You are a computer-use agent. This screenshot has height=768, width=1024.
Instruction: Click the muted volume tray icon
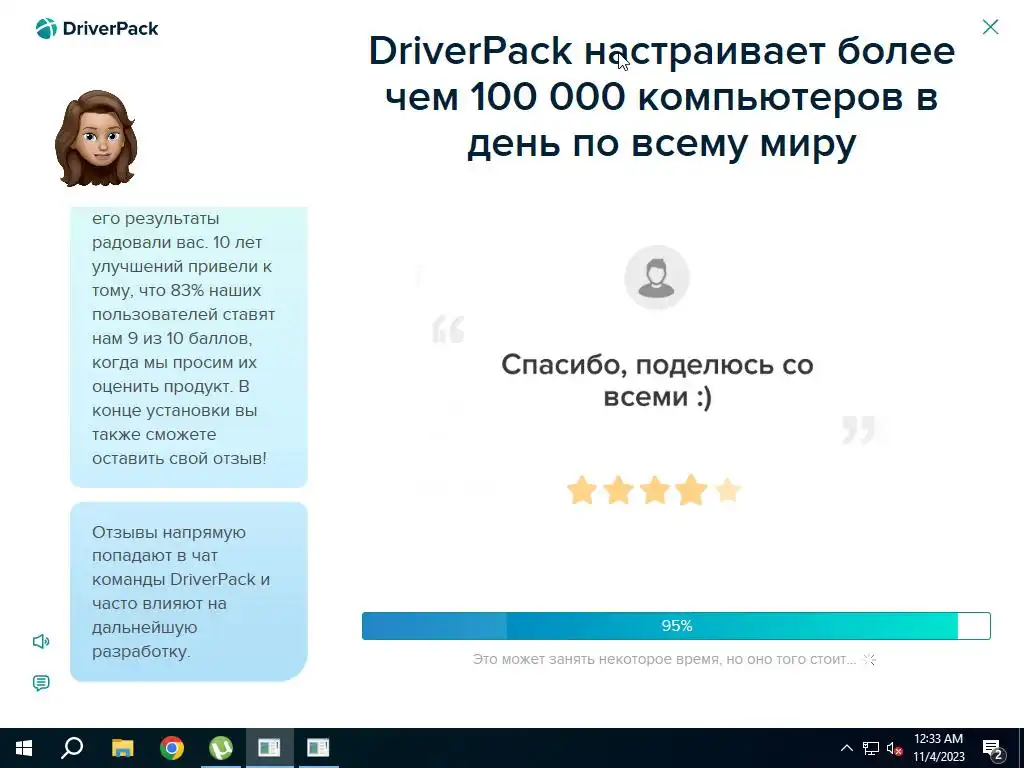(895, 748)
